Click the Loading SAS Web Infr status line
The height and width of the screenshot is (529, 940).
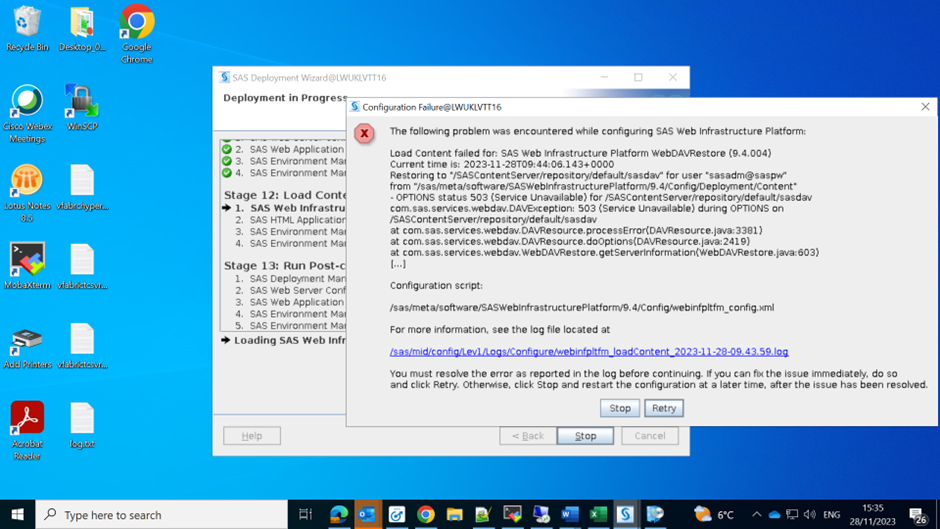click(284, 340)
